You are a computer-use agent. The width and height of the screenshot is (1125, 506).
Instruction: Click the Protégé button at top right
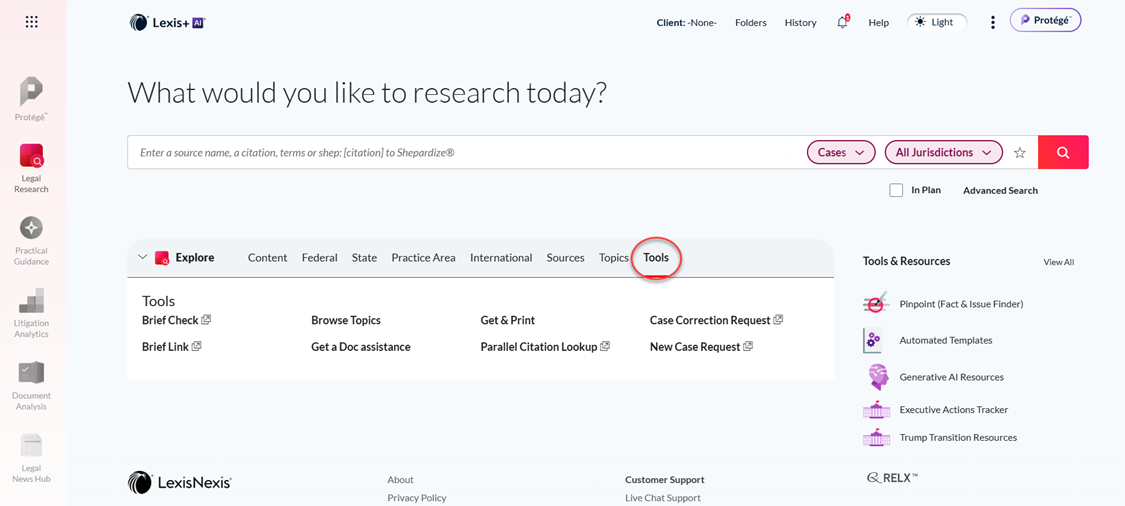coord(1045,20)
